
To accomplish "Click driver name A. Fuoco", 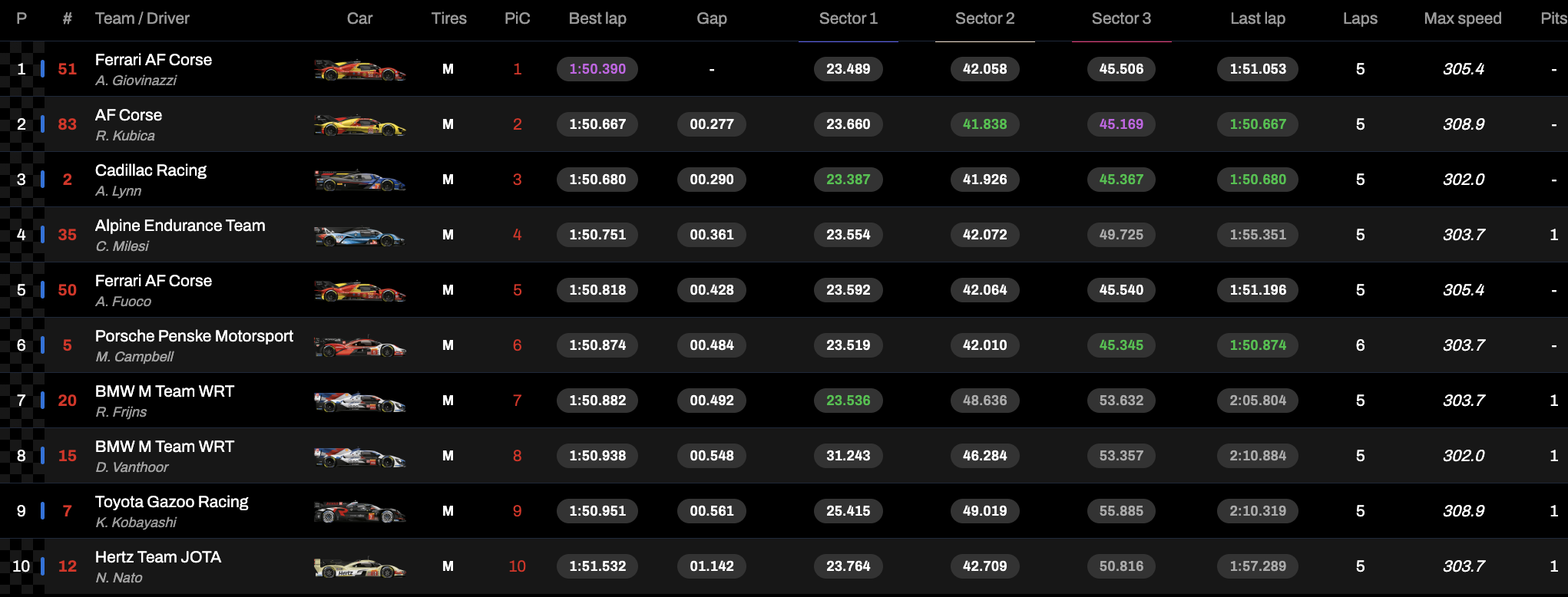I will coord(124,302).
